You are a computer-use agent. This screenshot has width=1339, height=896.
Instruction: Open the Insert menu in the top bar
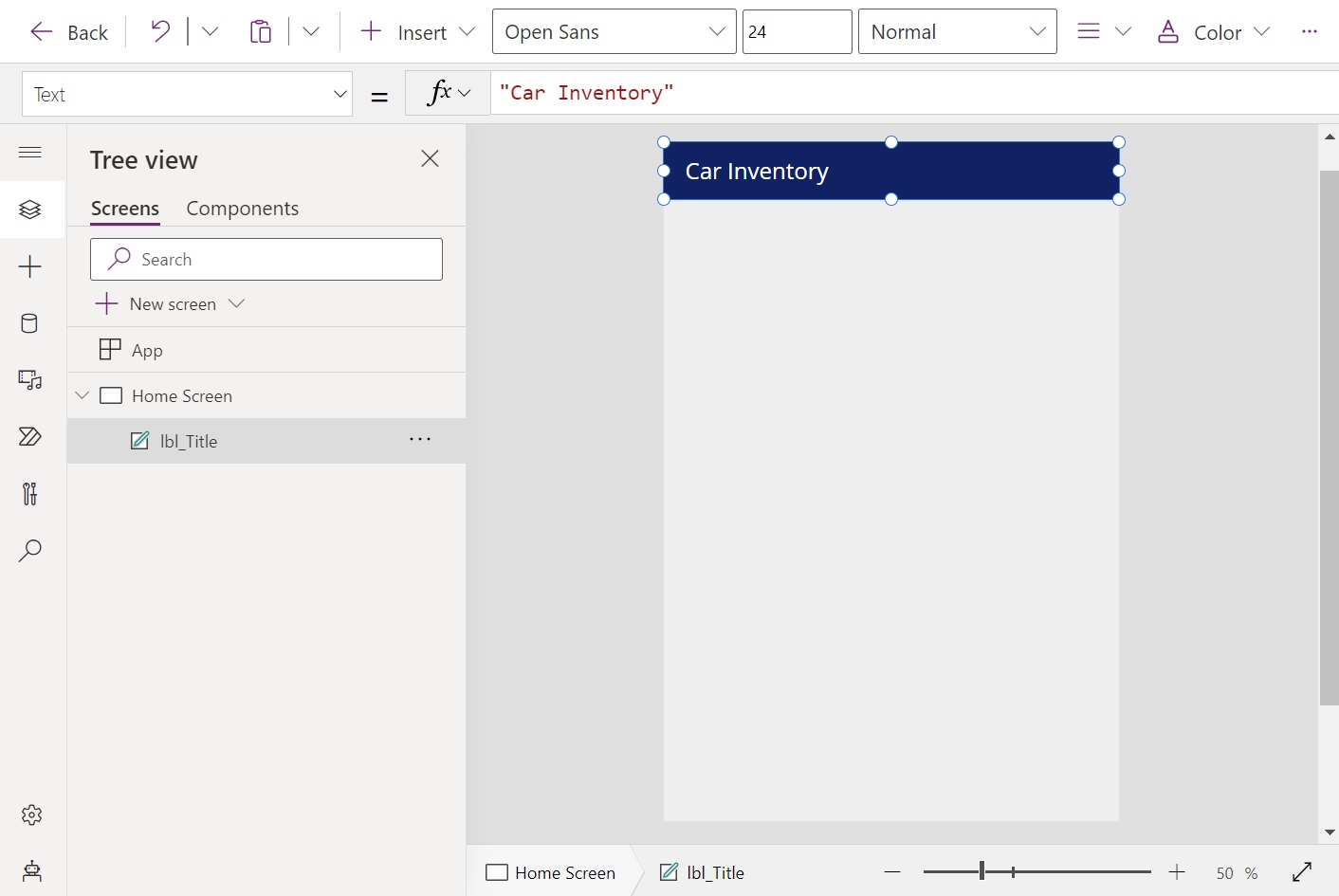tap(415, 30)
